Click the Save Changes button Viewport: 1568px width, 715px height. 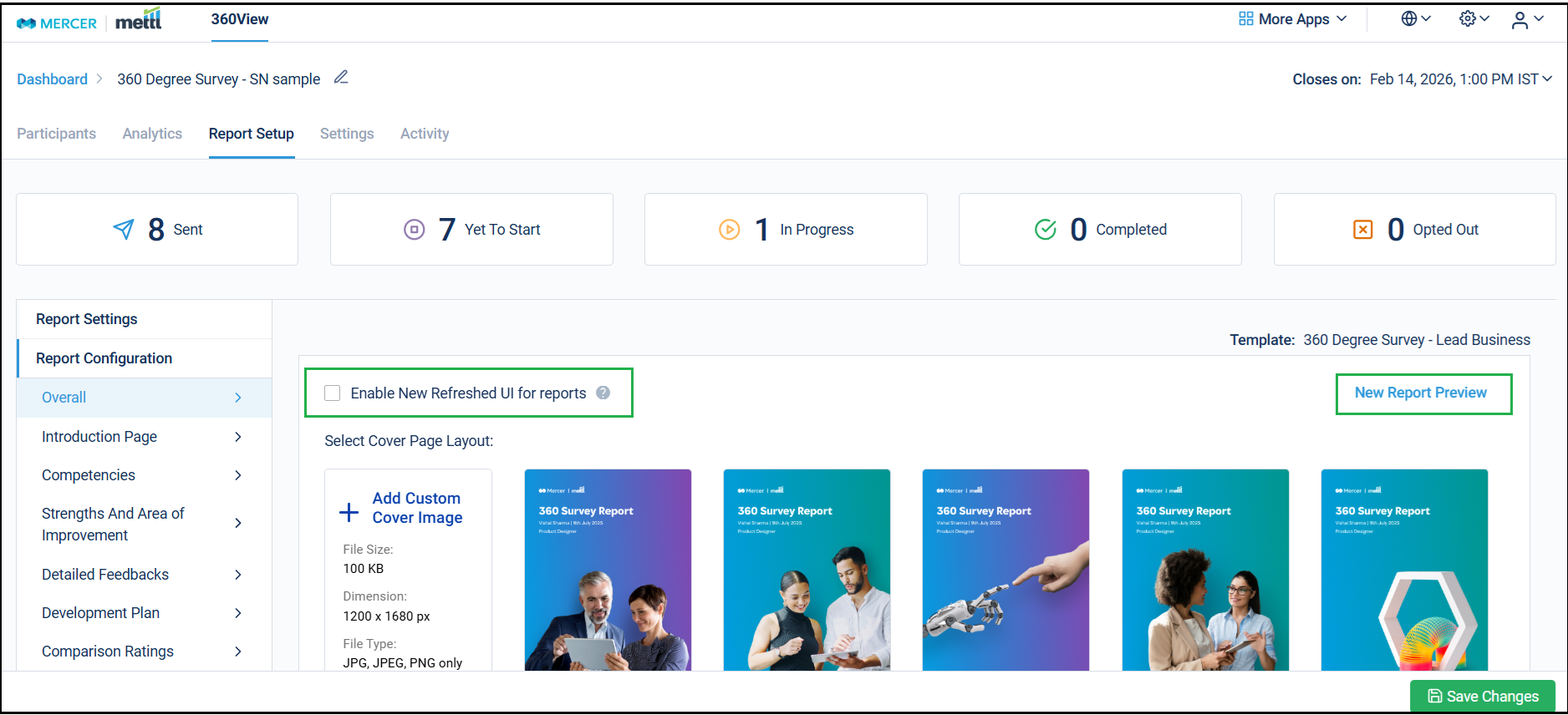1482,696
